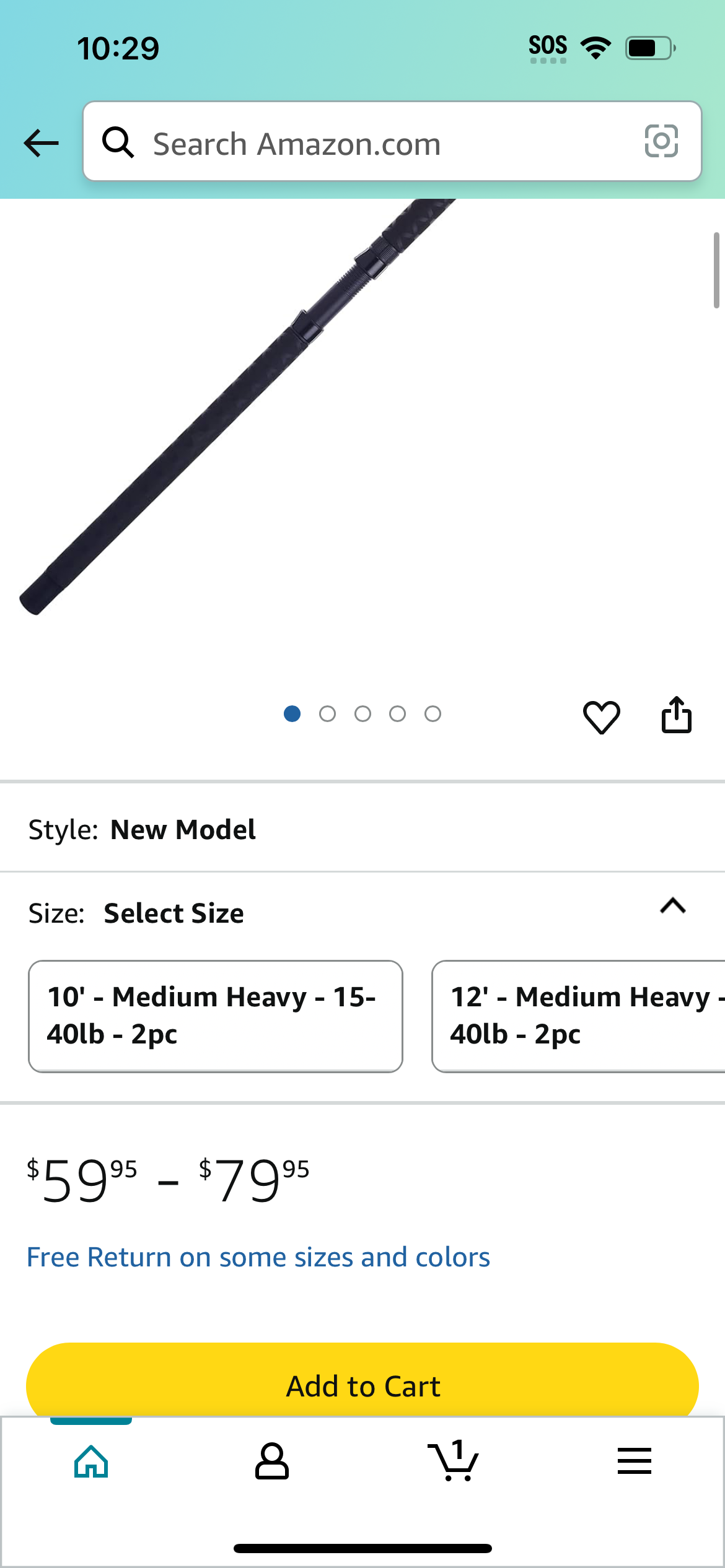Click the Search Amazon.com field
This screenshot has width=725, height=1568.
[x=392, y=141]
